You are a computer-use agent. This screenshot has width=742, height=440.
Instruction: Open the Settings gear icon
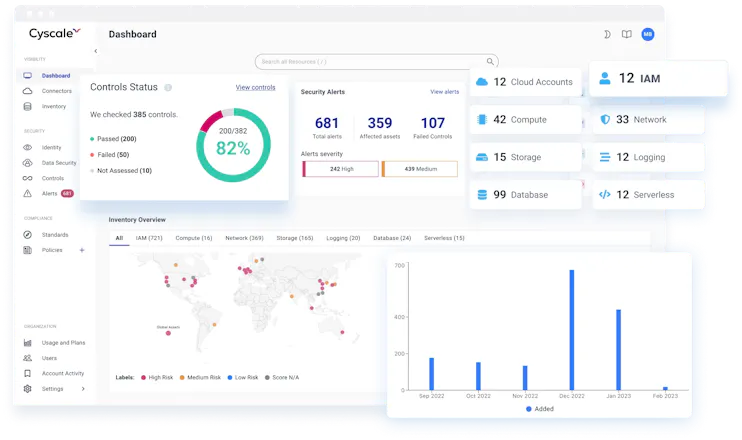tap(27, 389)
